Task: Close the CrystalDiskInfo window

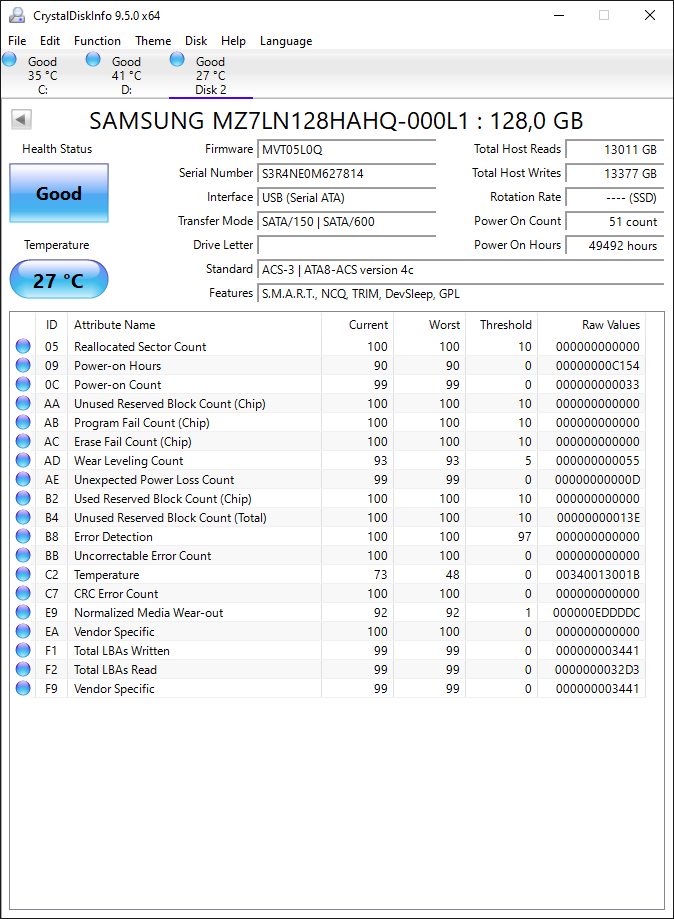Action: coord(649,15)
